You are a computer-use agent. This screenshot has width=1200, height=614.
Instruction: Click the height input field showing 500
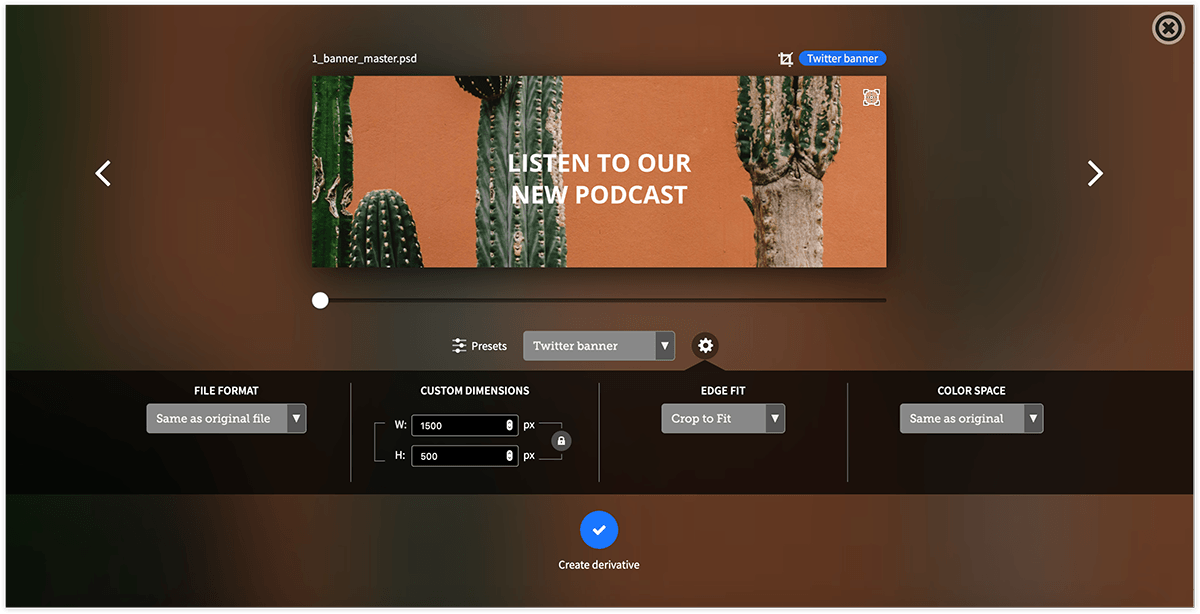(464, 455)
